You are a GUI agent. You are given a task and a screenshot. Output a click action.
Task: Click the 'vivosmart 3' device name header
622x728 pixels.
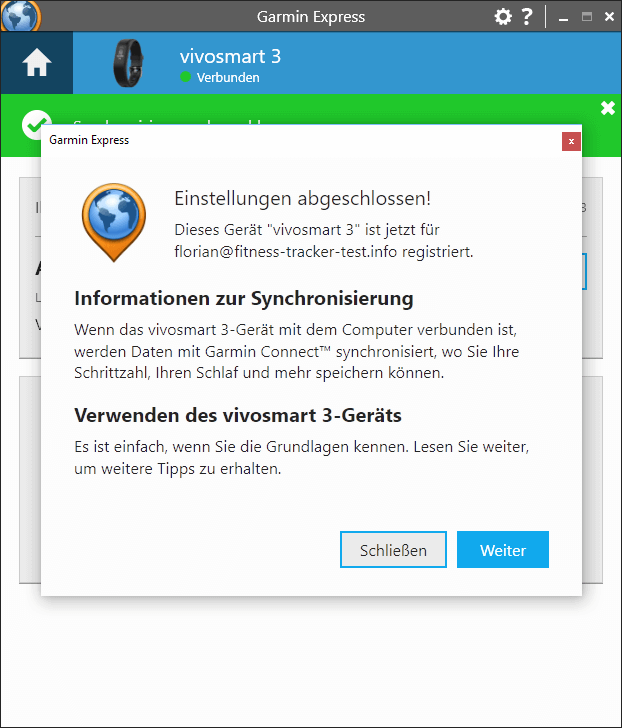tap(230, 57)
